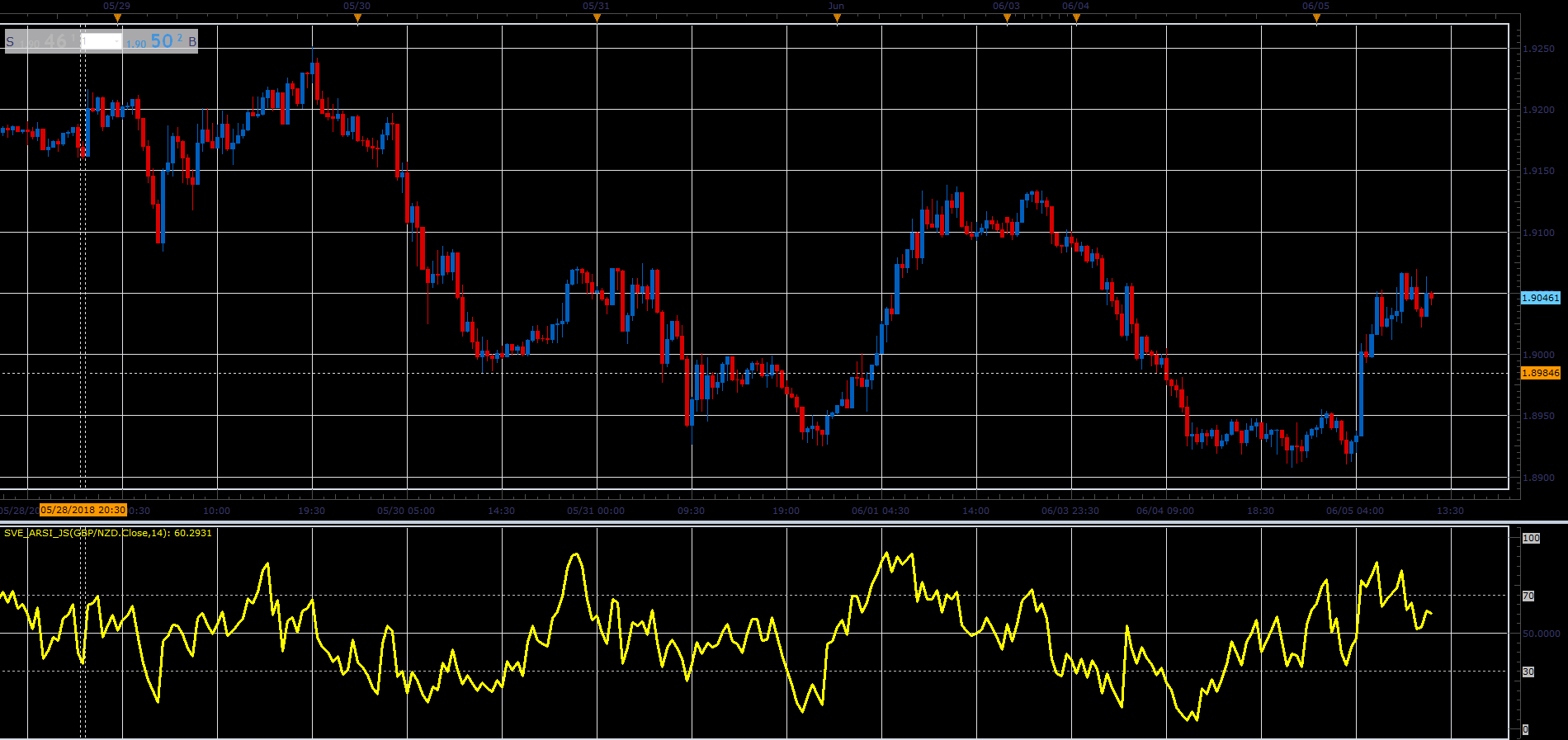Click the 0 level on indicator axis
Screen dimensions: 1568x740
pyautogui.click(x=1525, y=729)
